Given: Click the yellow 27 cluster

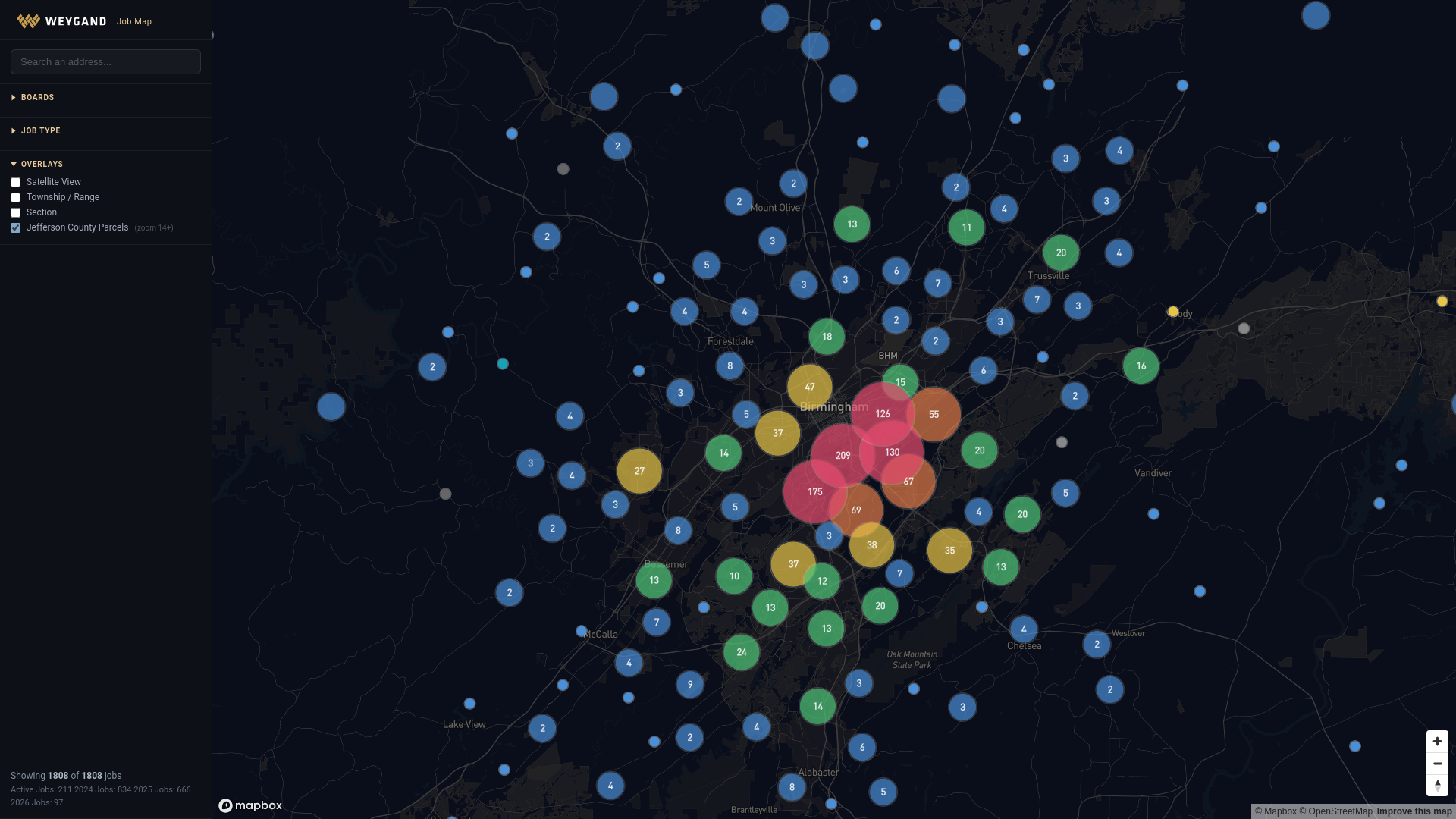Looking at the screenshot, I should [x=639, y=471].
